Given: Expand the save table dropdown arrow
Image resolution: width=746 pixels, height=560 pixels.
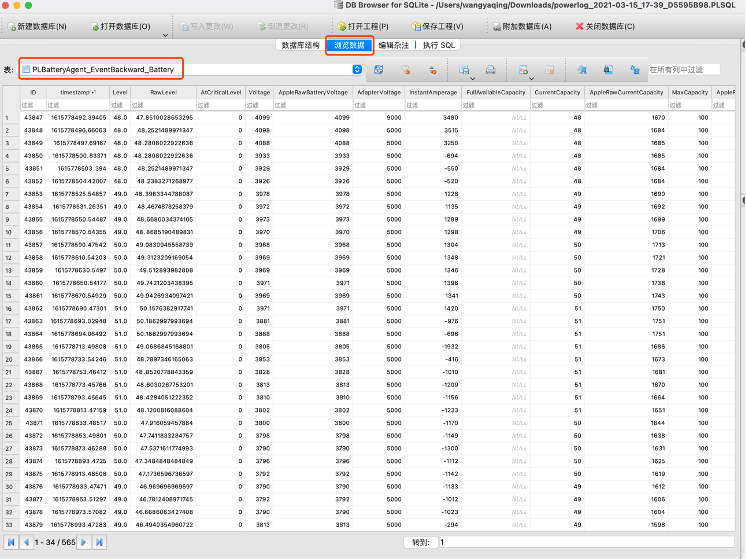Looking at the screenshot, I should click(472, 79).
